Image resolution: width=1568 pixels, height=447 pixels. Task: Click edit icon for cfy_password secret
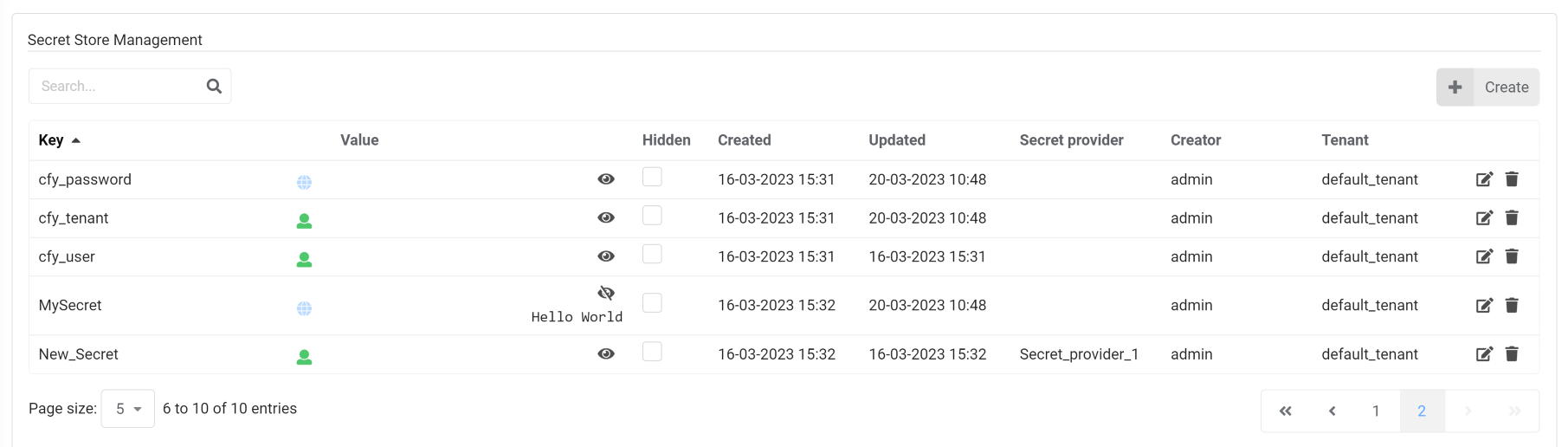pyautogui.click(x=1484, y=179)
